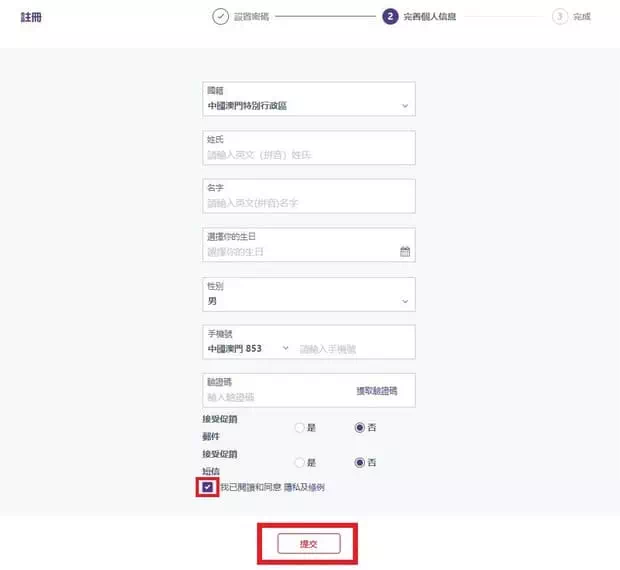
Task: Click step one checkmark icon
Action: click(220, 17)
